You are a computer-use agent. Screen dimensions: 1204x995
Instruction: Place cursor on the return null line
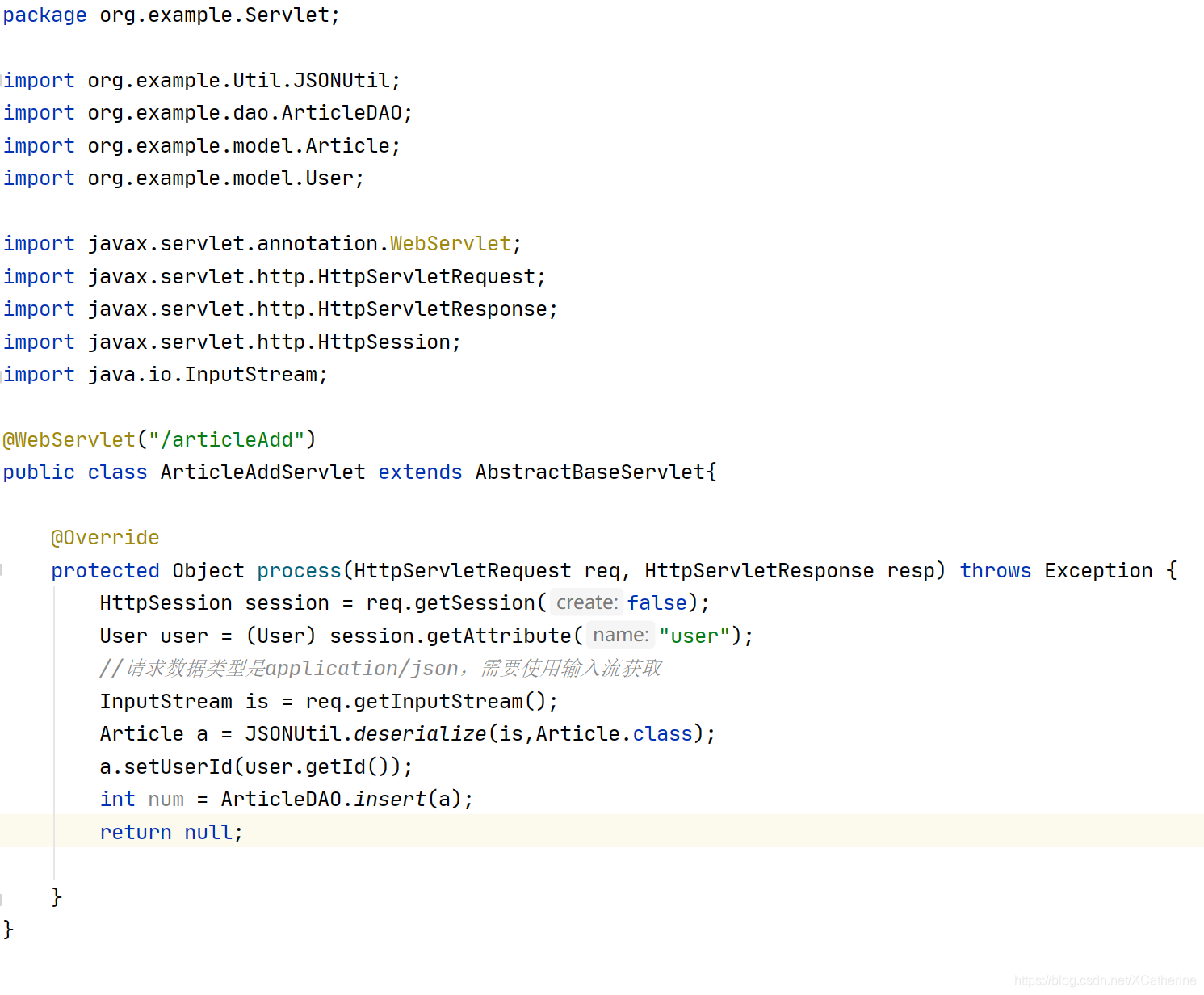(602, 831)
